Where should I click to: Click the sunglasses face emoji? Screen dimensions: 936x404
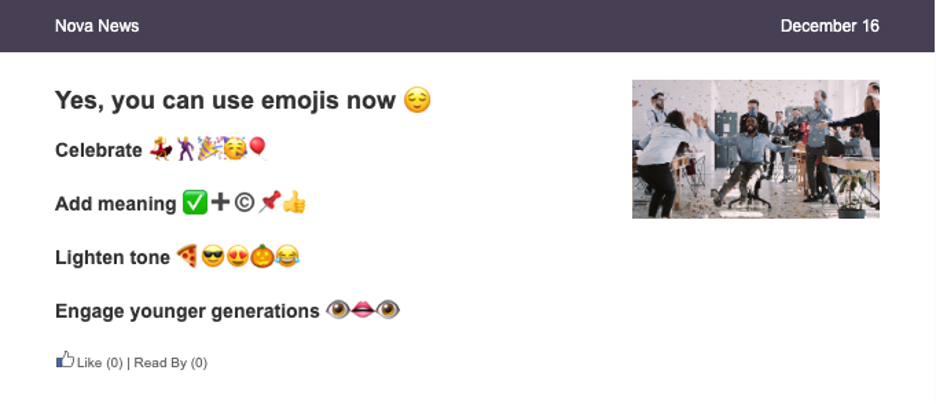tap(213, 257)
